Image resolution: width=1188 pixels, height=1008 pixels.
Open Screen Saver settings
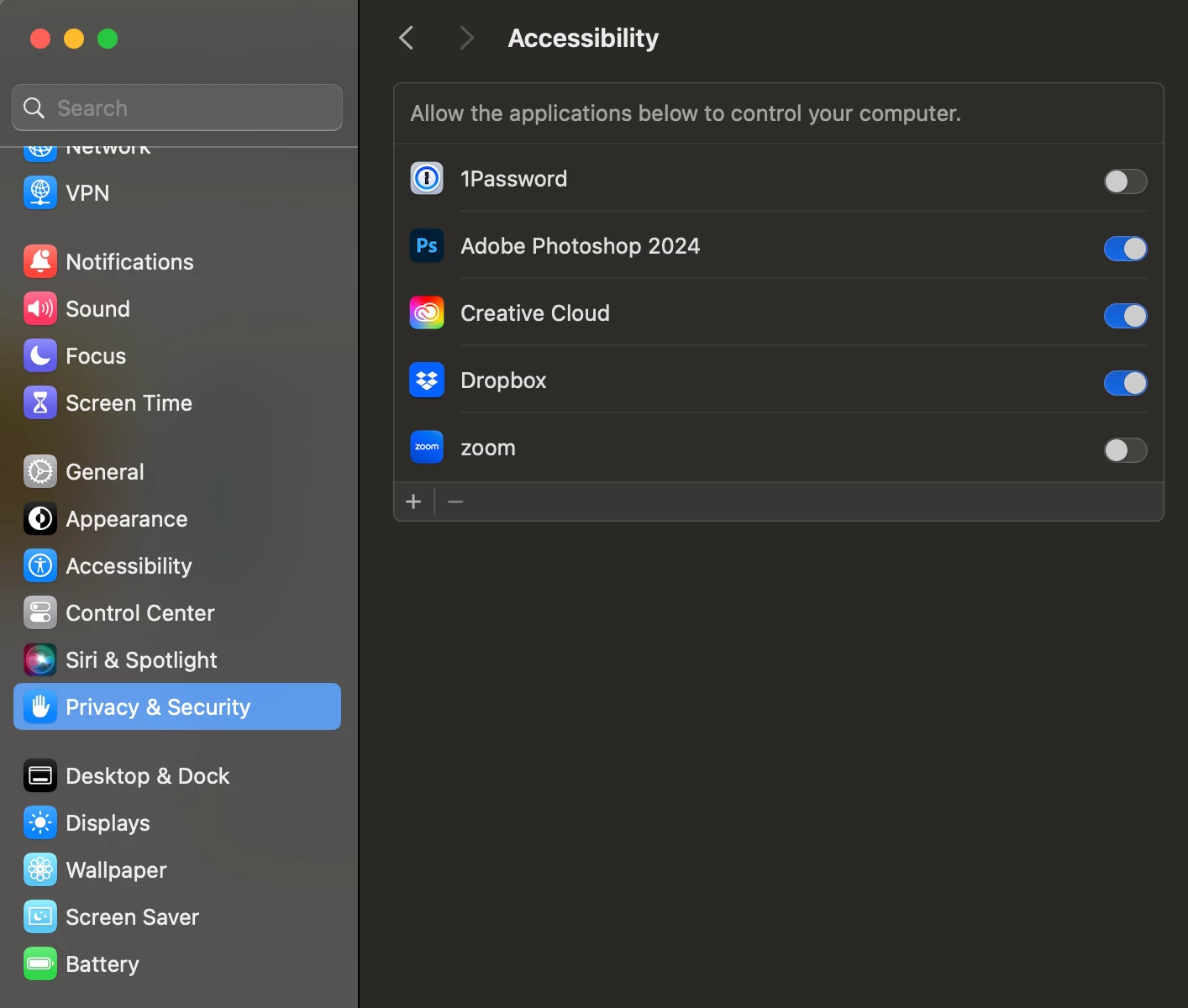point(177,916)
